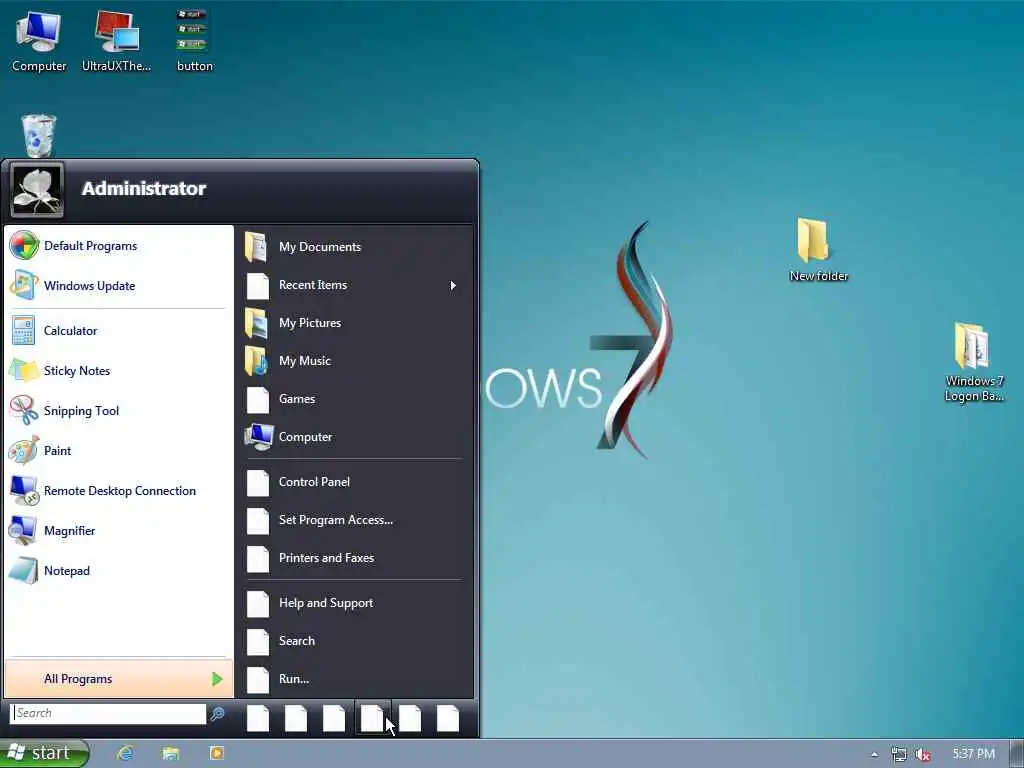Open My Documents folder
Viewport: 1024px width, 768px height.
pos(355,247)
